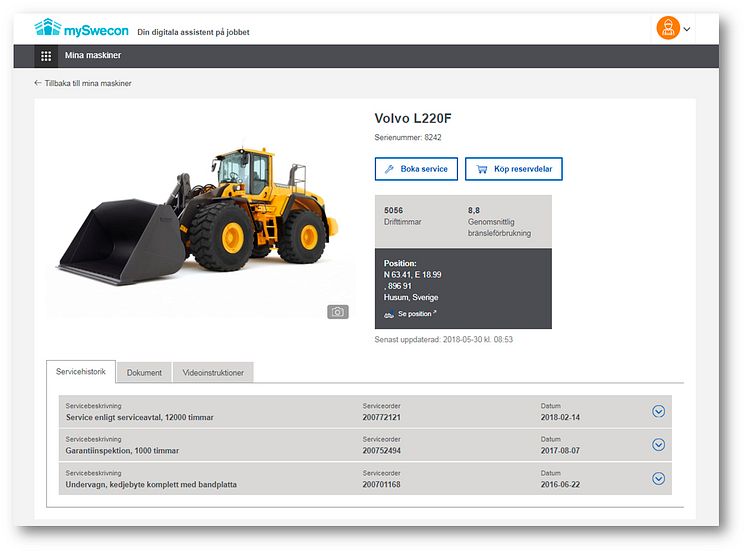This screenshot has height=553, width=746.
Task: Click the '8,8' fuel consumption value
Action: (x=473, y=210)
